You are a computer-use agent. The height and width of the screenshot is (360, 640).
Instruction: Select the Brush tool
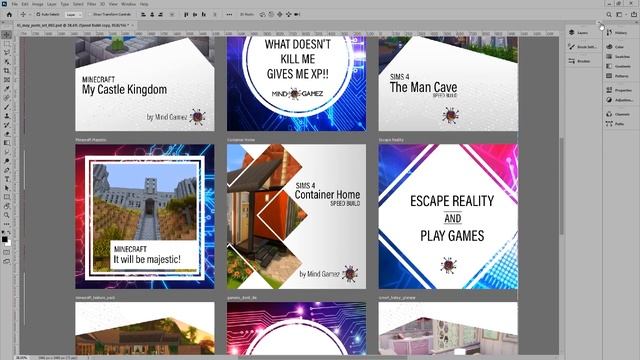point(7,107)
